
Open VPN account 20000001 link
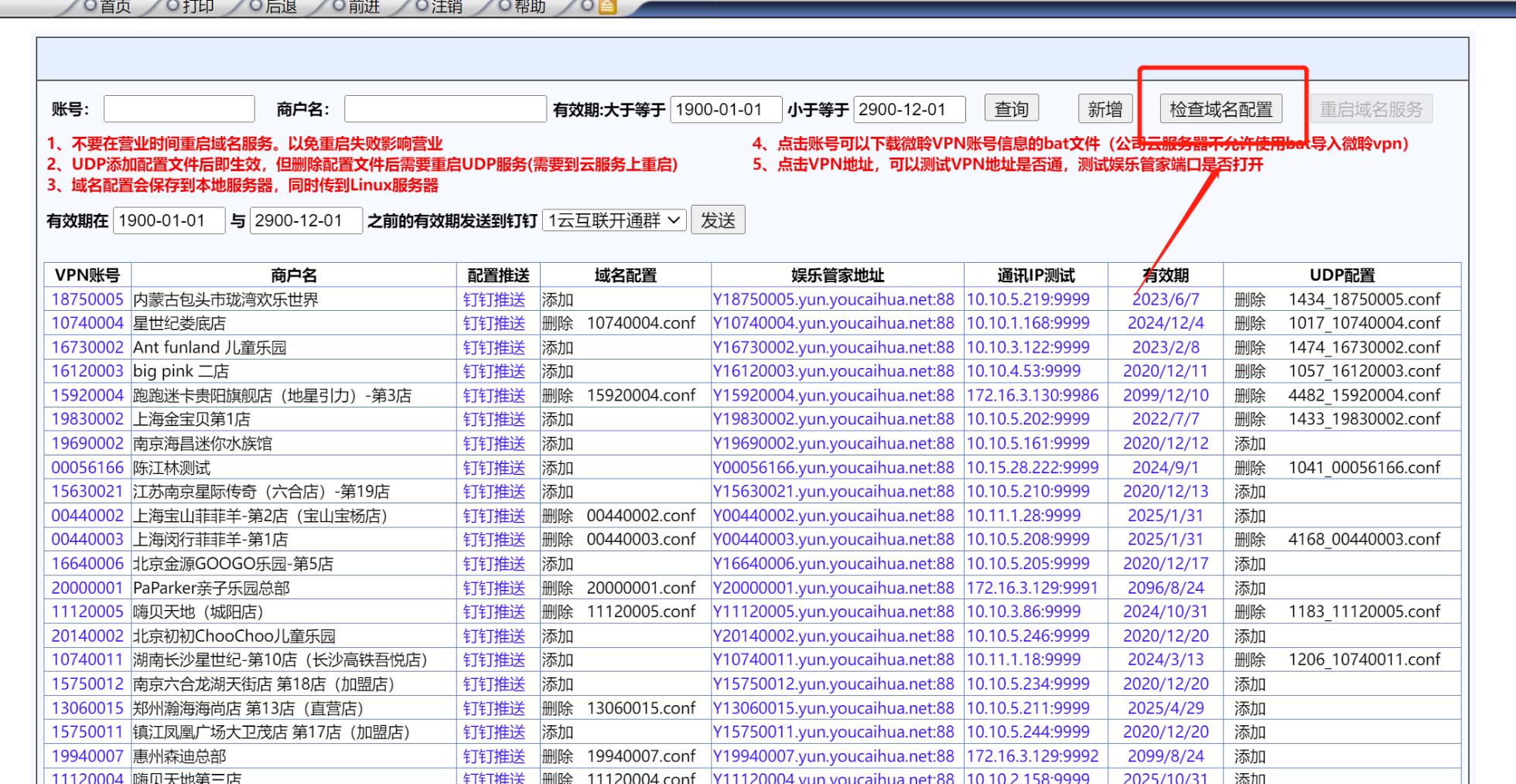(87, 588)
